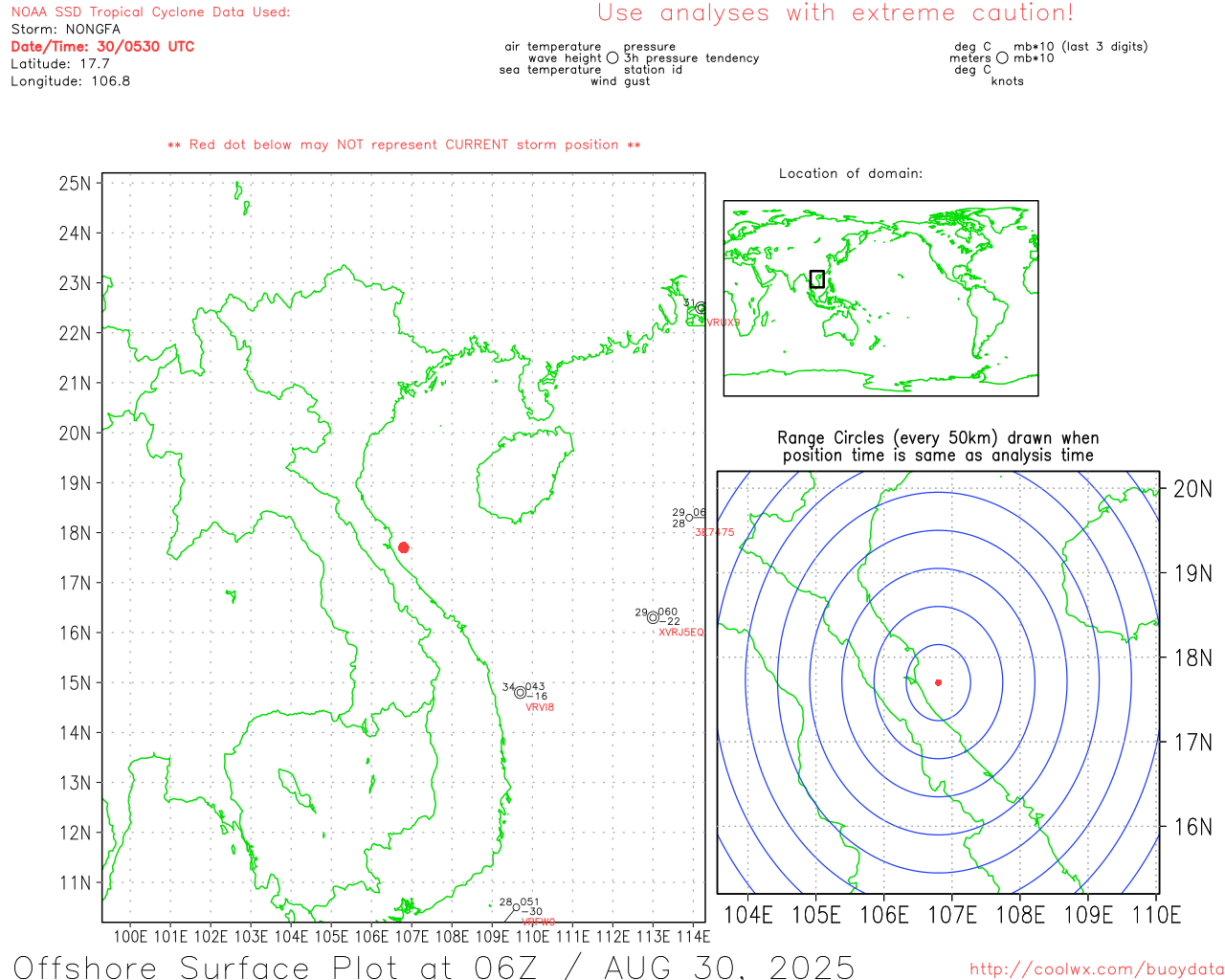The width and height of the screenshot is (1225, 980).
Task: Click the 'NOAA SSD Tropical Cyclone Data Used' header
Action: pyautogui.click(x=150, y=12)
